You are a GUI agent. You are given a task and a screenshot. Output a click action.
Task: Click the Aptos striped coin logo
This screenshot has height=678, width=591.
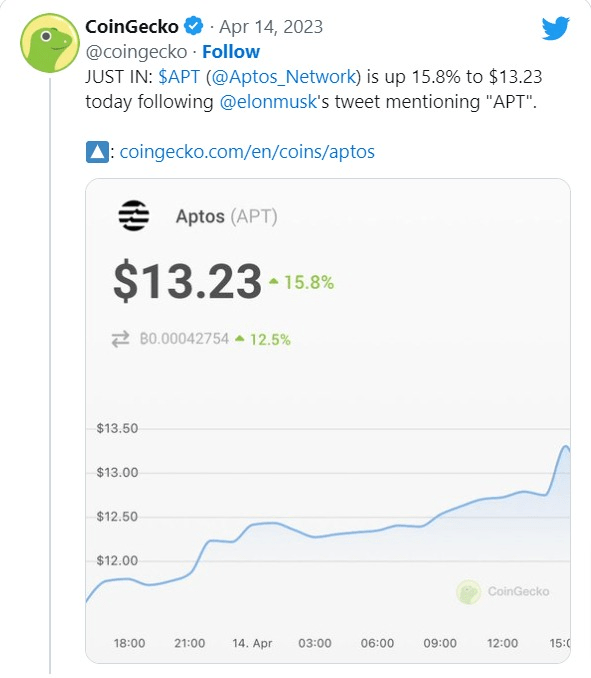point(134,216)
